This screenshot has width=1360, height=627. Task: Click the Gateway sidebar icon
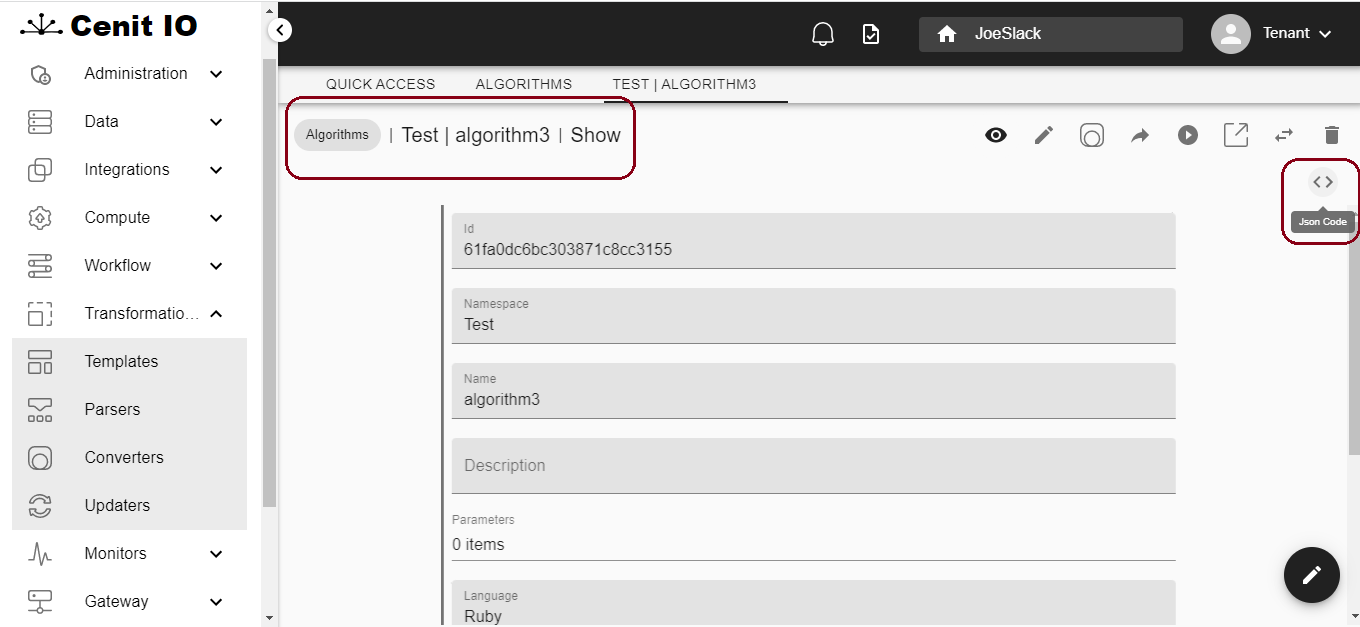point(40,602)
